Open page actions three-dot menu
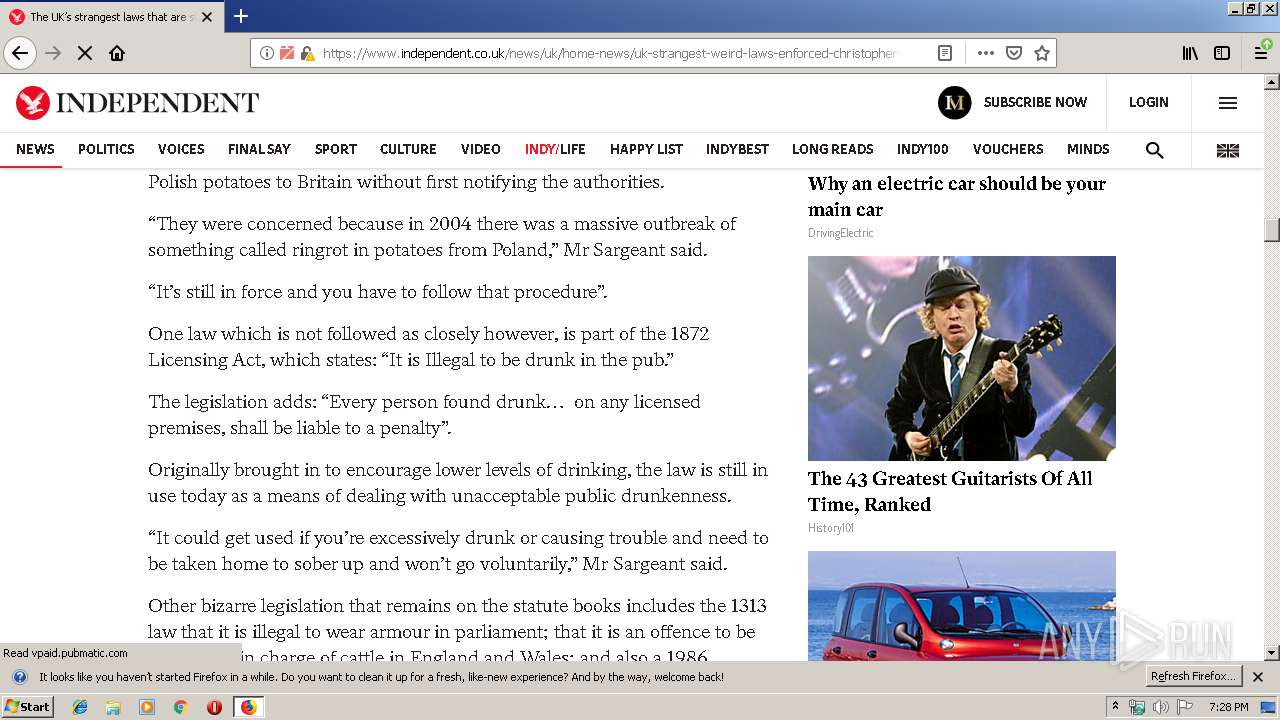The width and height of the screenshot is (1280, 720). (x=986, y=53)
